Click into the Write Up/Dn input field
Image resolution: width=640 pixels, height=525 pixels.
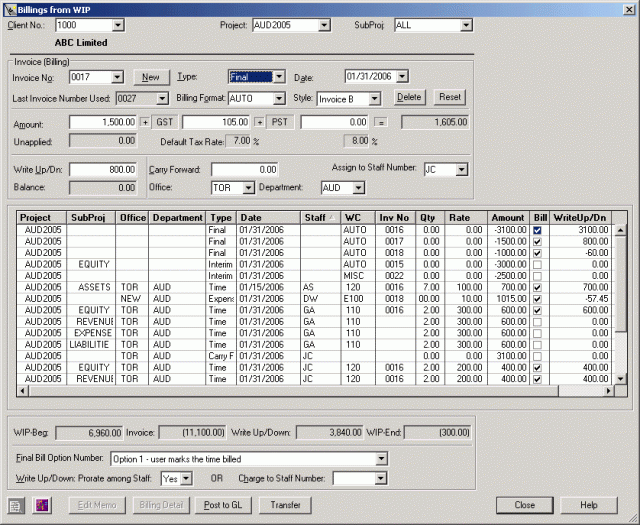[102, 170]
